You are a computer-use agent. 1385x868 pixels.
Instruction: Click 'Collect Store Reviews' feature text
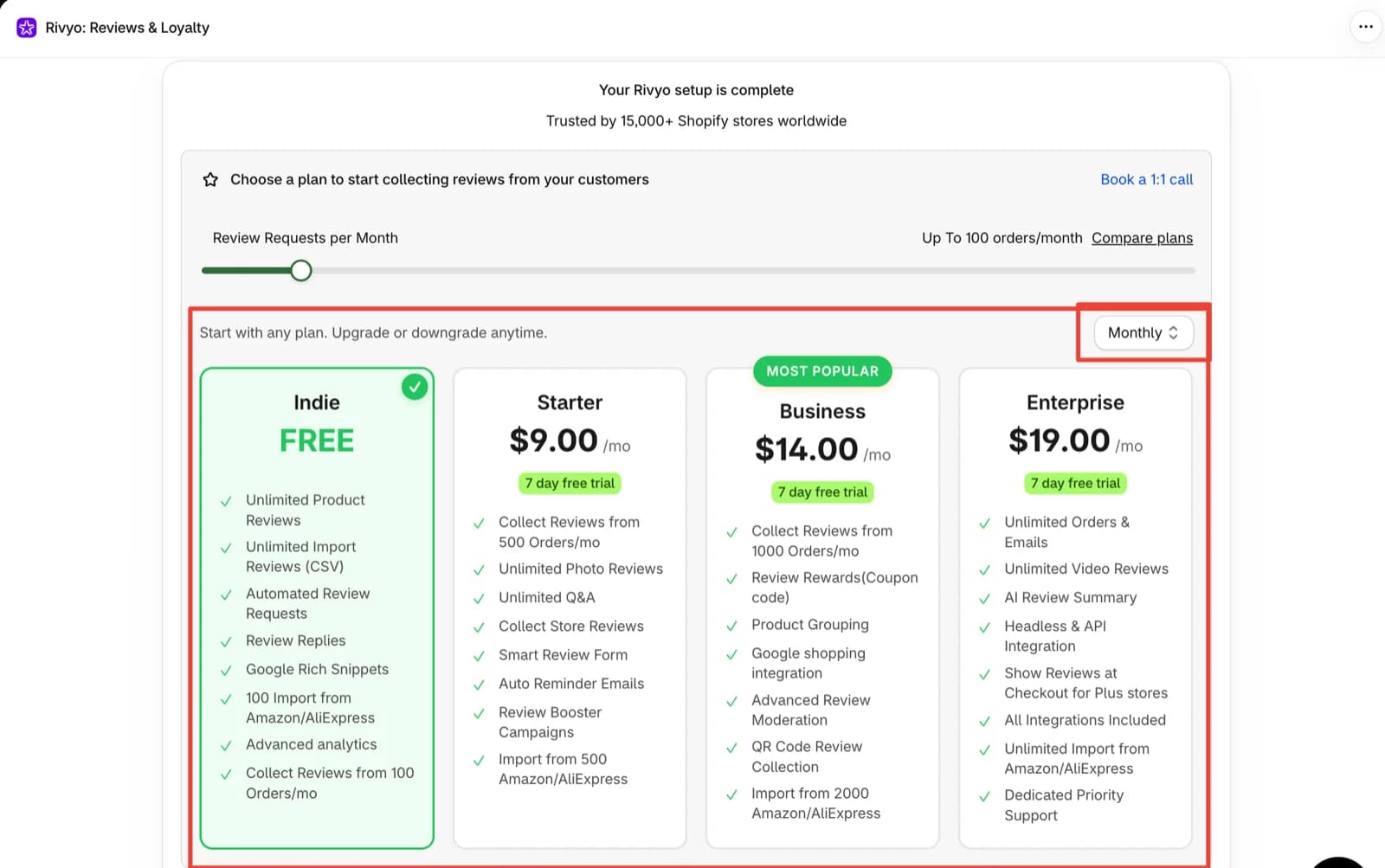(x=571, y=626)
